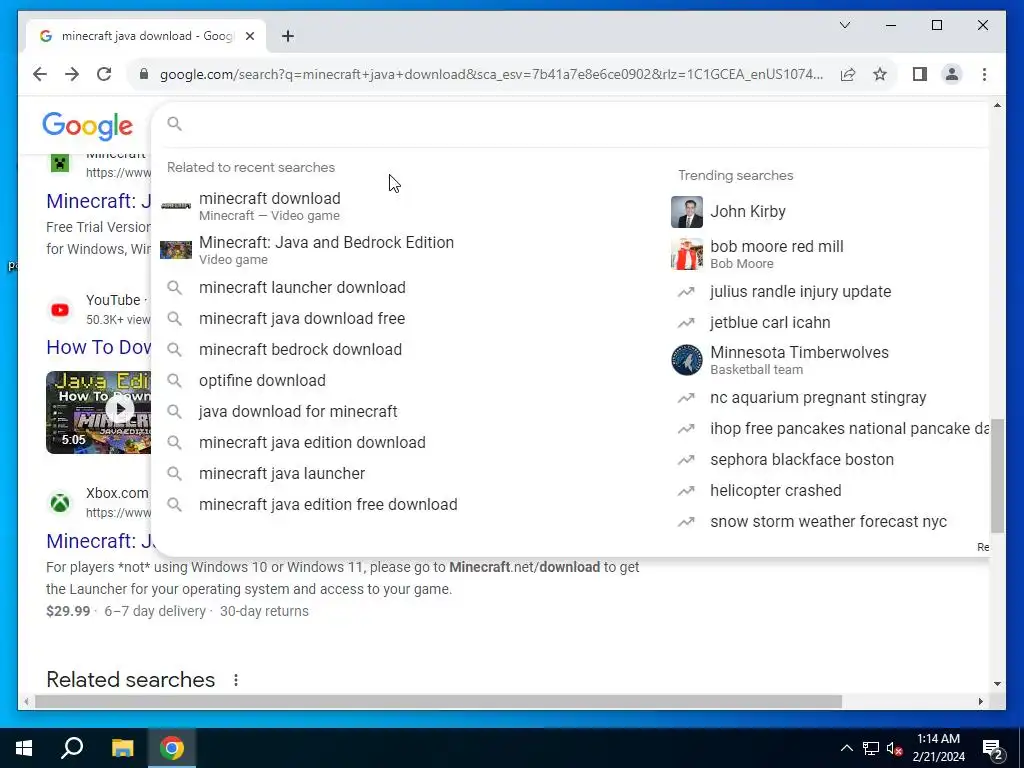
Task: Open trending 'snow storm weather forecast nyc'
Action: pos(829,522)
